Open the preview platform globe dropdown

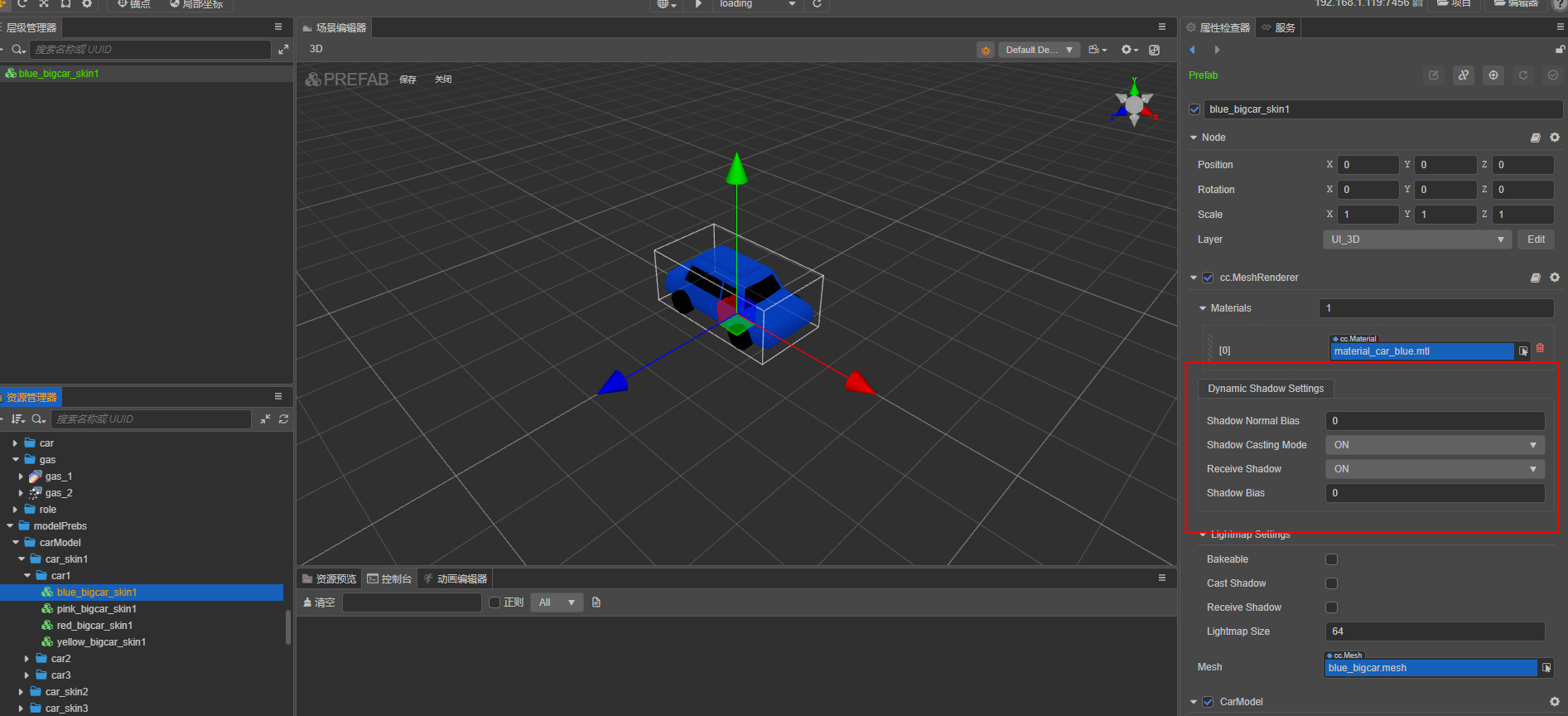point(667,4)
